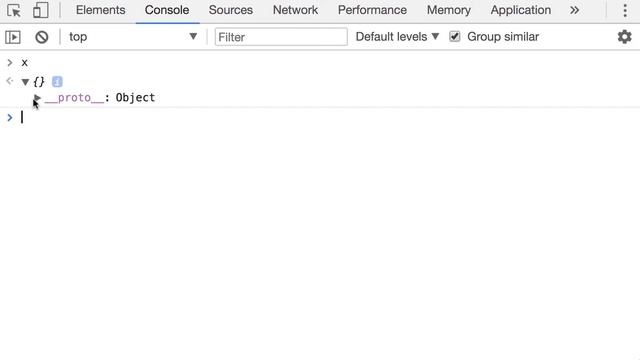The image size is (640, 360).
Task: Toggle the device toolbar icon
Action: [x=40, y=10]
